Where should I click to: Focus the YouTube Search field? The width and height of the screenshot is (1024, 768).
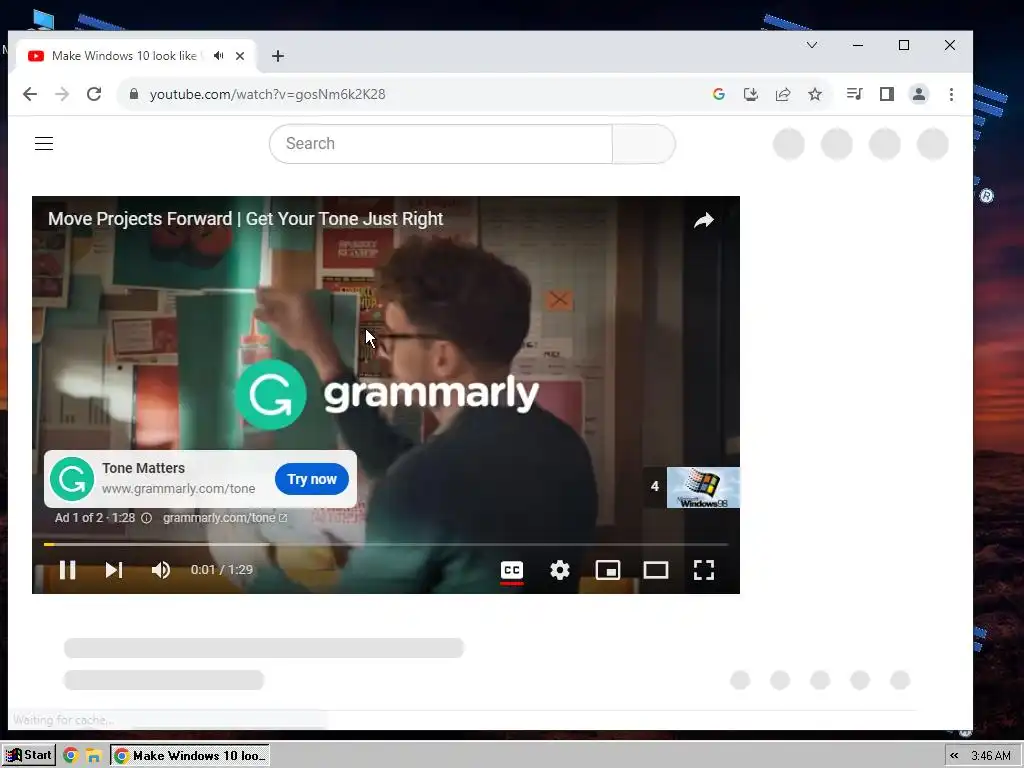(441, 144)
